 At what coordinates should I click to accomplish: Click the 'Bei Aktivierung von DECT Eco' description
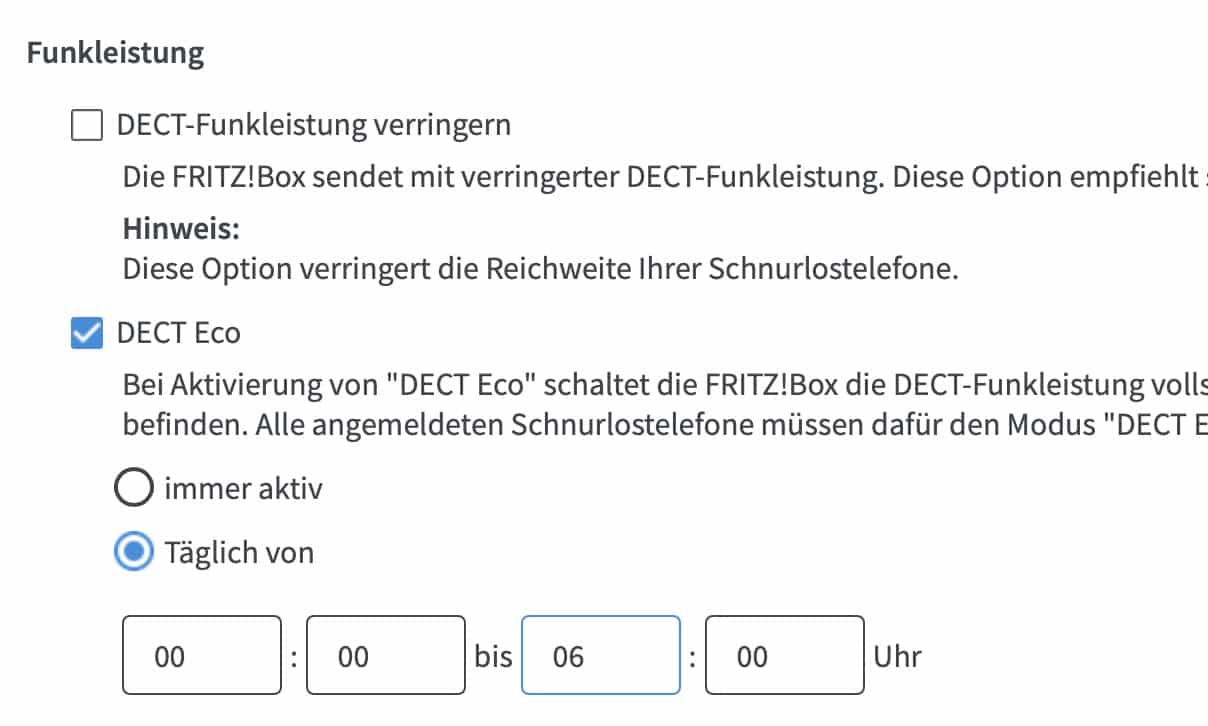(660, 386)
